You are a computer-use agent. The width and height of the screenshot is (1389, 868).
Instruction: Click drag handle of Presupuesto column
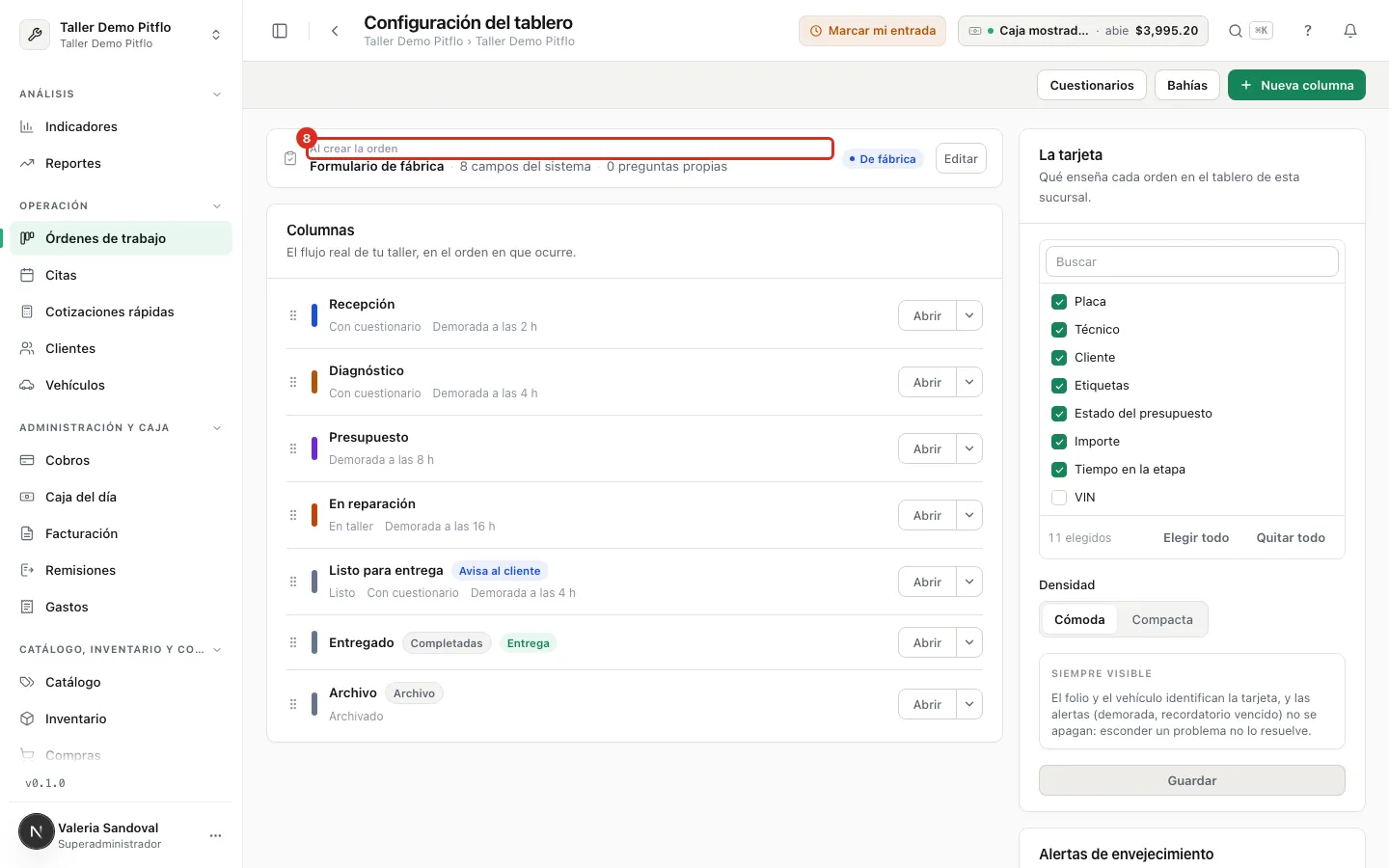293,448
